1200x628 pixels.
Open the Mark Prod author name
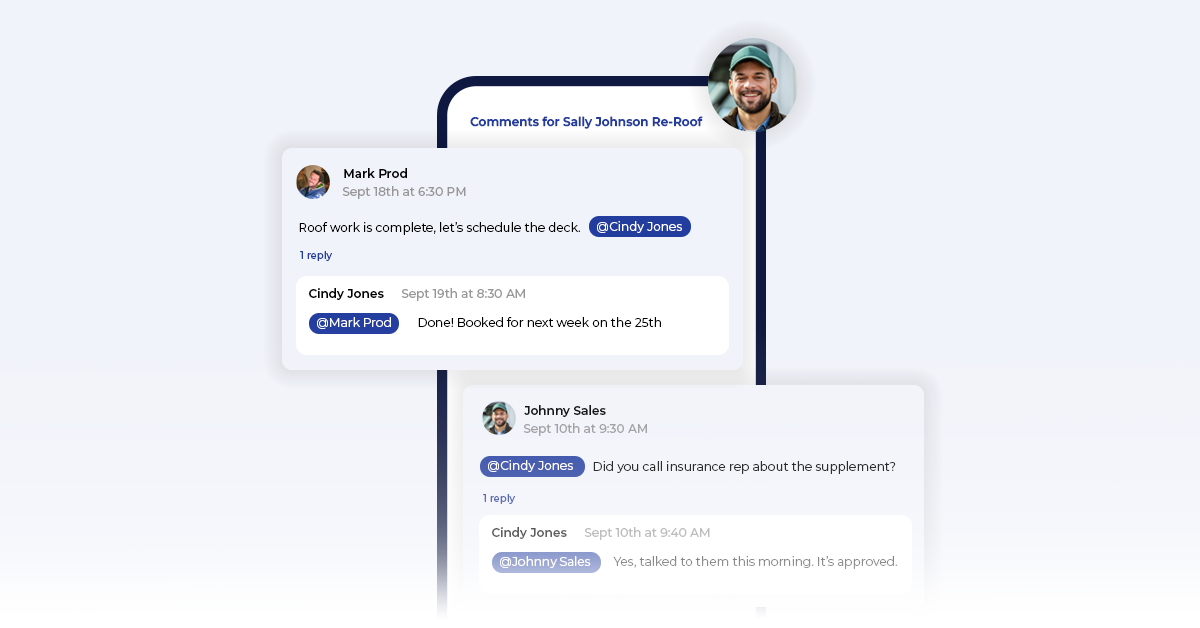tap(375, 174)
